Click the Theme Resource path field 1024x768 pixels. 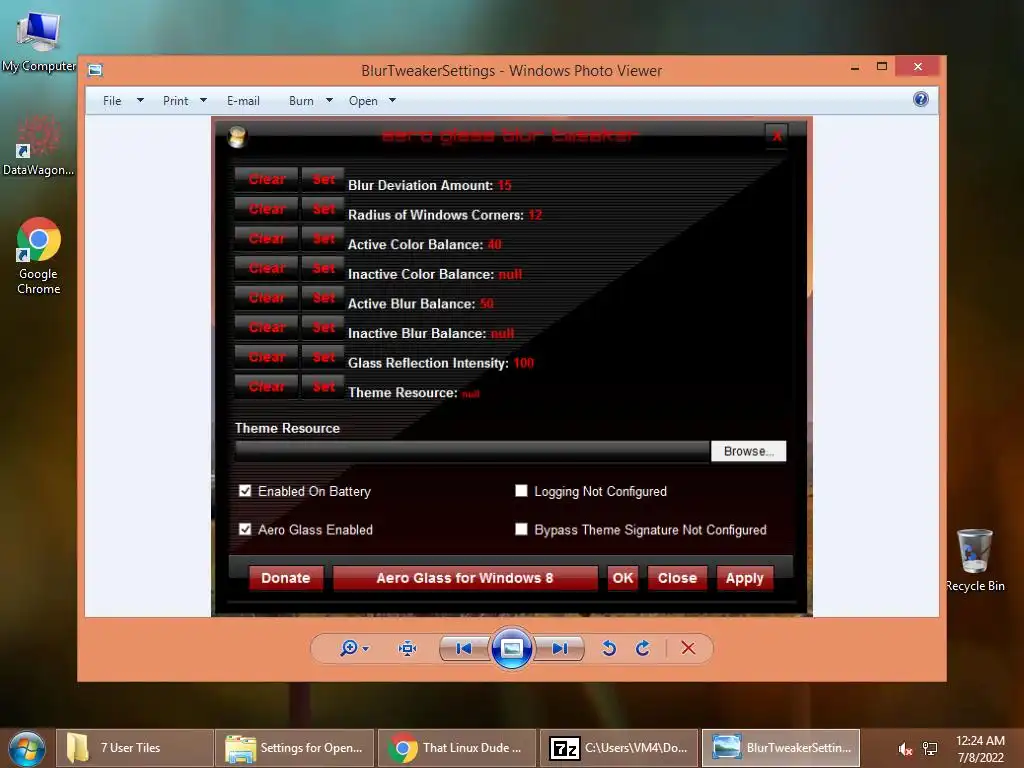(x=472, y=451)
